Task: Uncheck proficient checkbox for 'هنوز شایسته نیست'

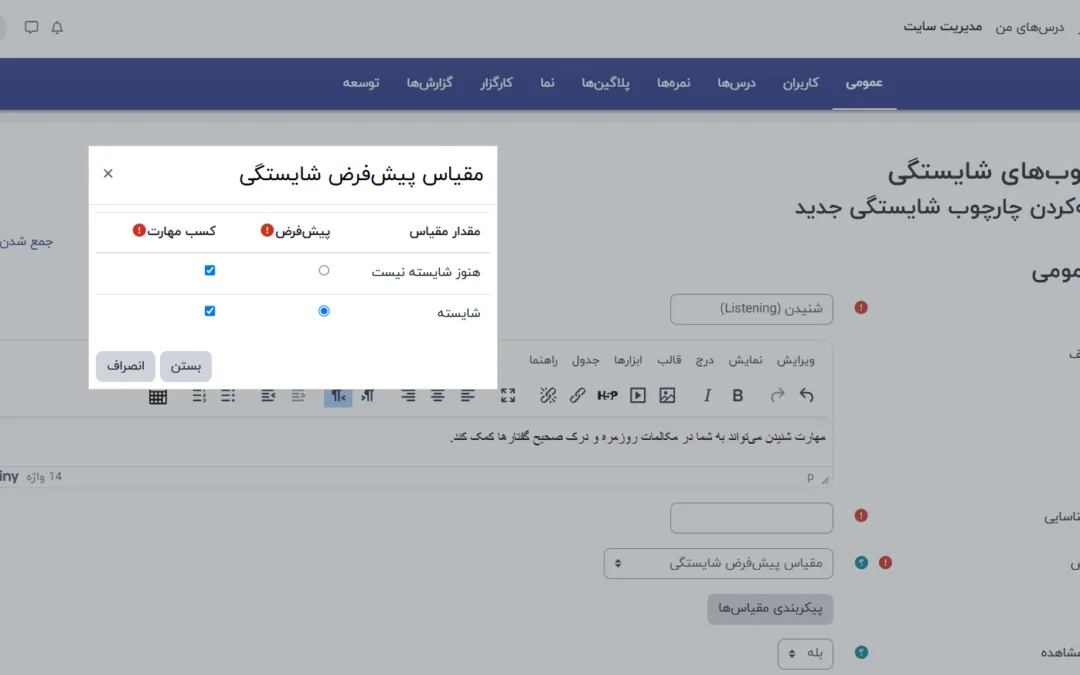Action: click(210, 271)
